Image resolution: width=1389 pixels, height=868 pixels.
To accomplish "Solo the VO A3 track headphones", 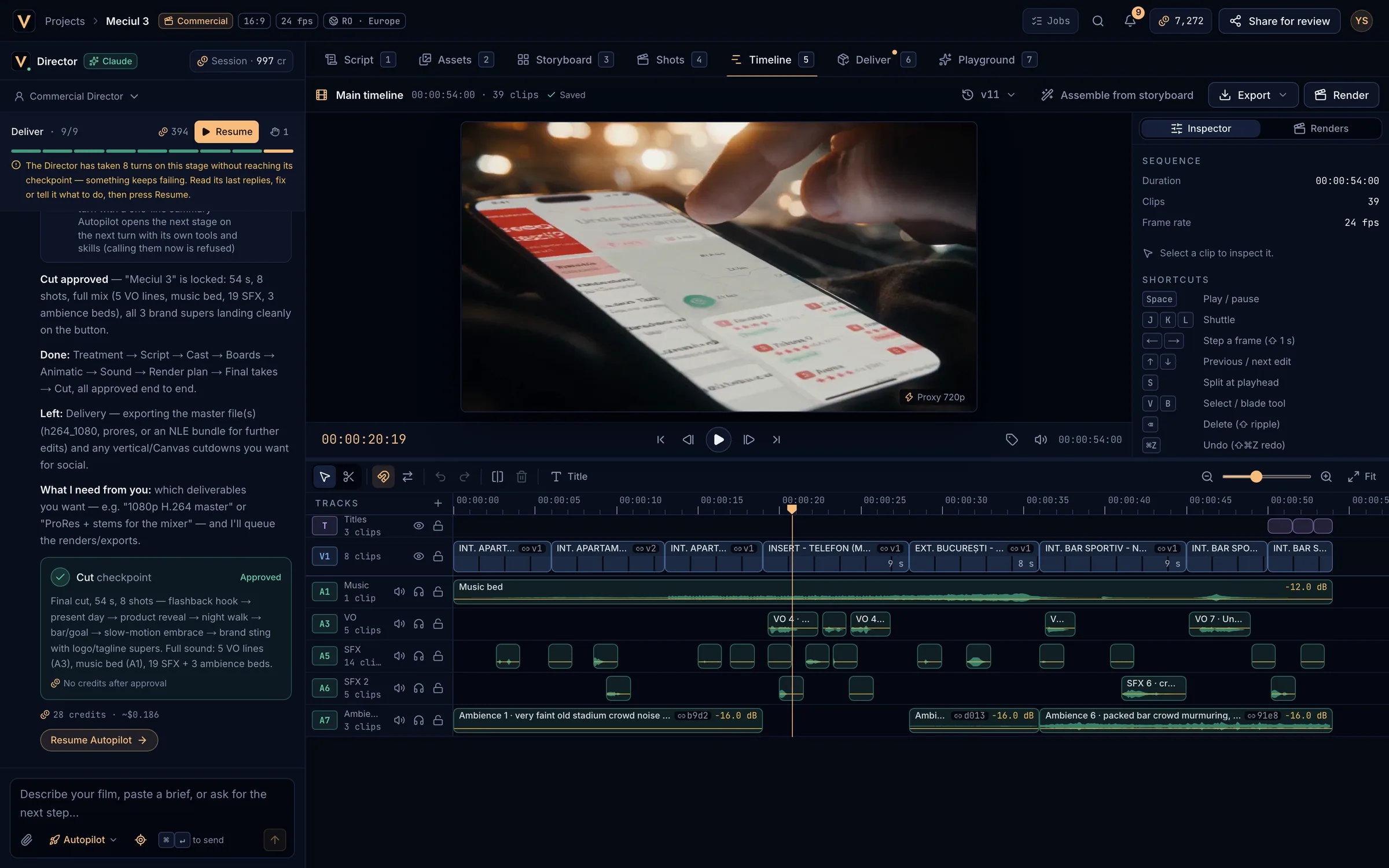I will coord(419,624).
